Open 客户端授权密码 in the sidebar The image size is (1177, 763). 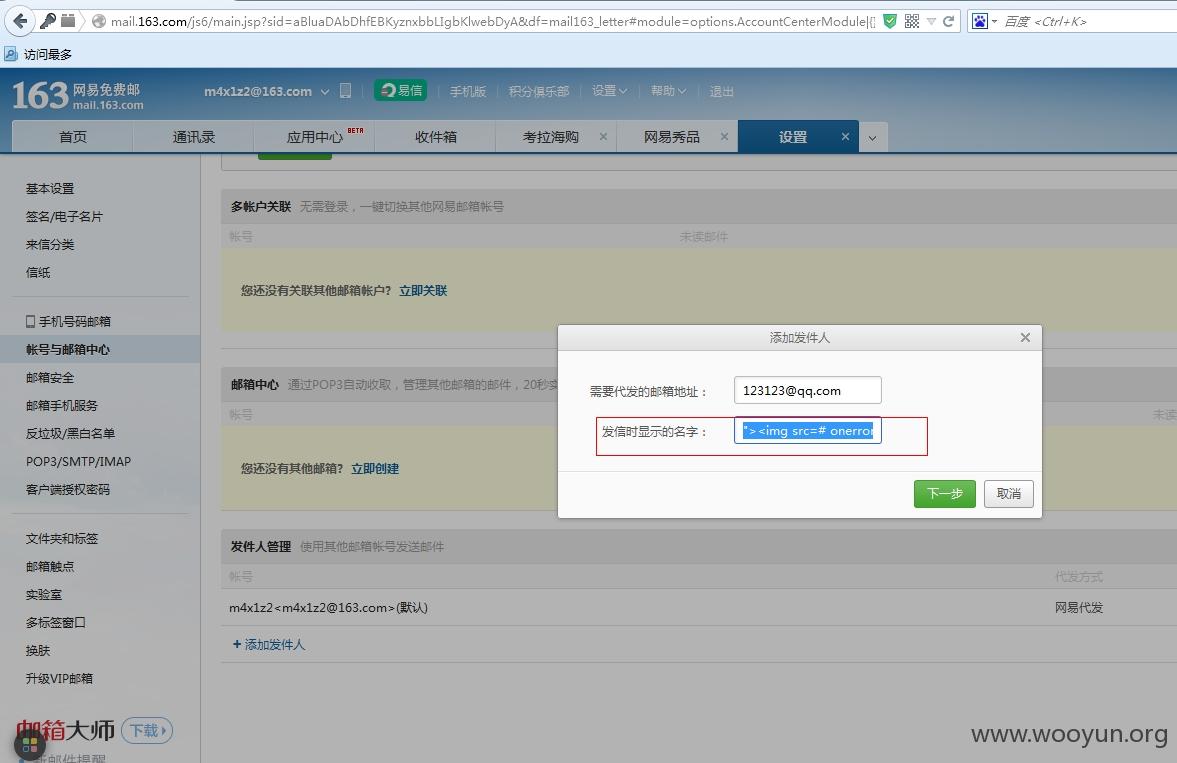pyautogui.click(x=68, y=489)
